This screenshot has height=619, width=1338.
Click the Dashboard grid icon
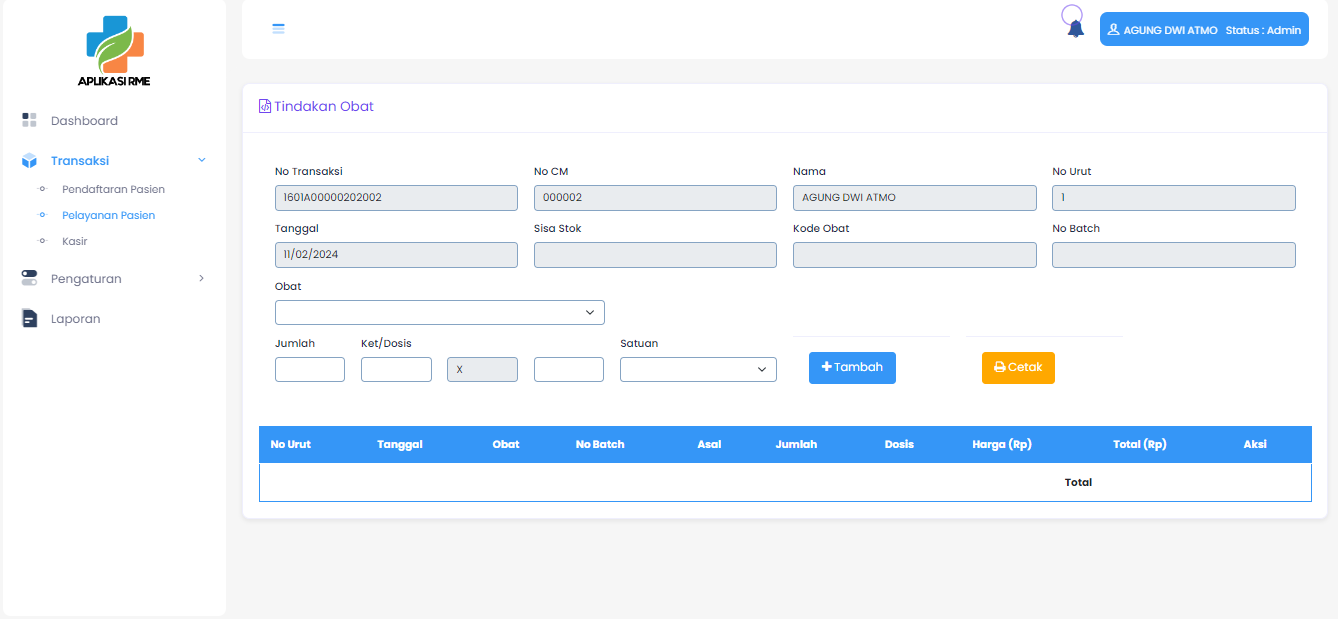pyautogui.click(x=29, y=121)
